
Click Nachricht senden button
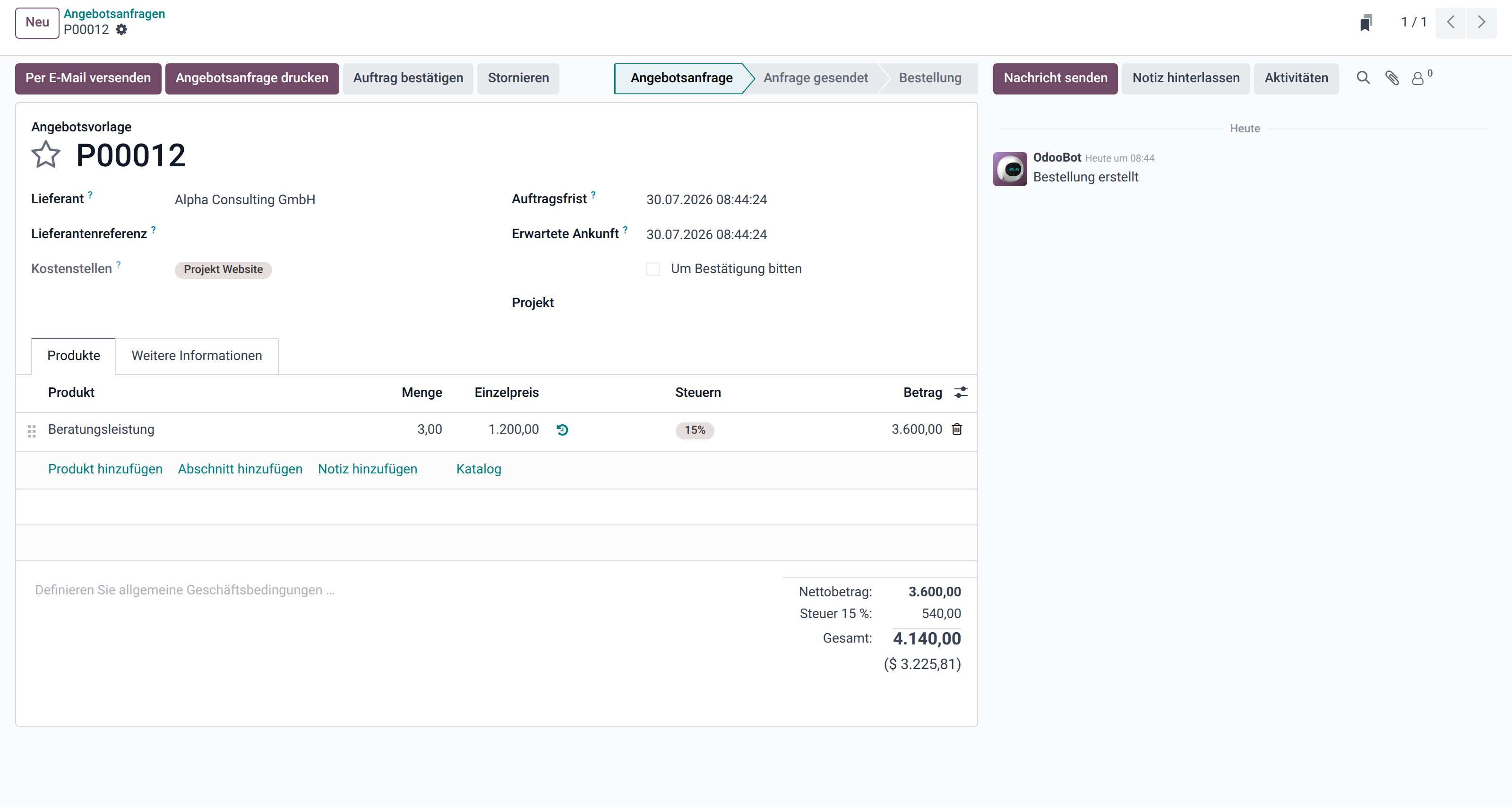click(x=1056, y=78)
